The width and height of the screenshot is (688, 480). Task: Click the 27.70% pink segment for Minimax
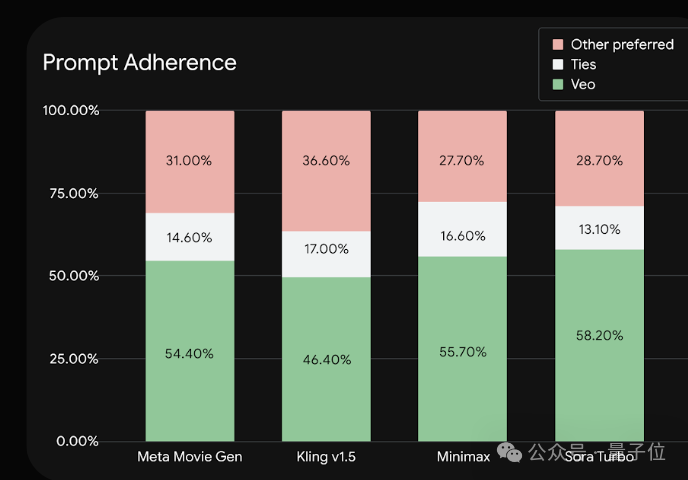pyautogui.click(x=462, y=157)
